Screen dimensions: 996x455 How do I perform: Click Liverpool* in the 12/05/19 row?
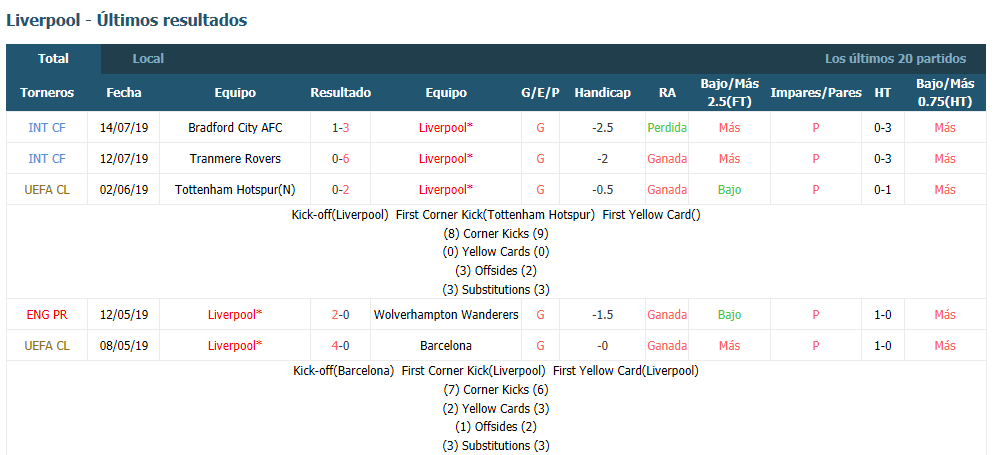[235, 315]
